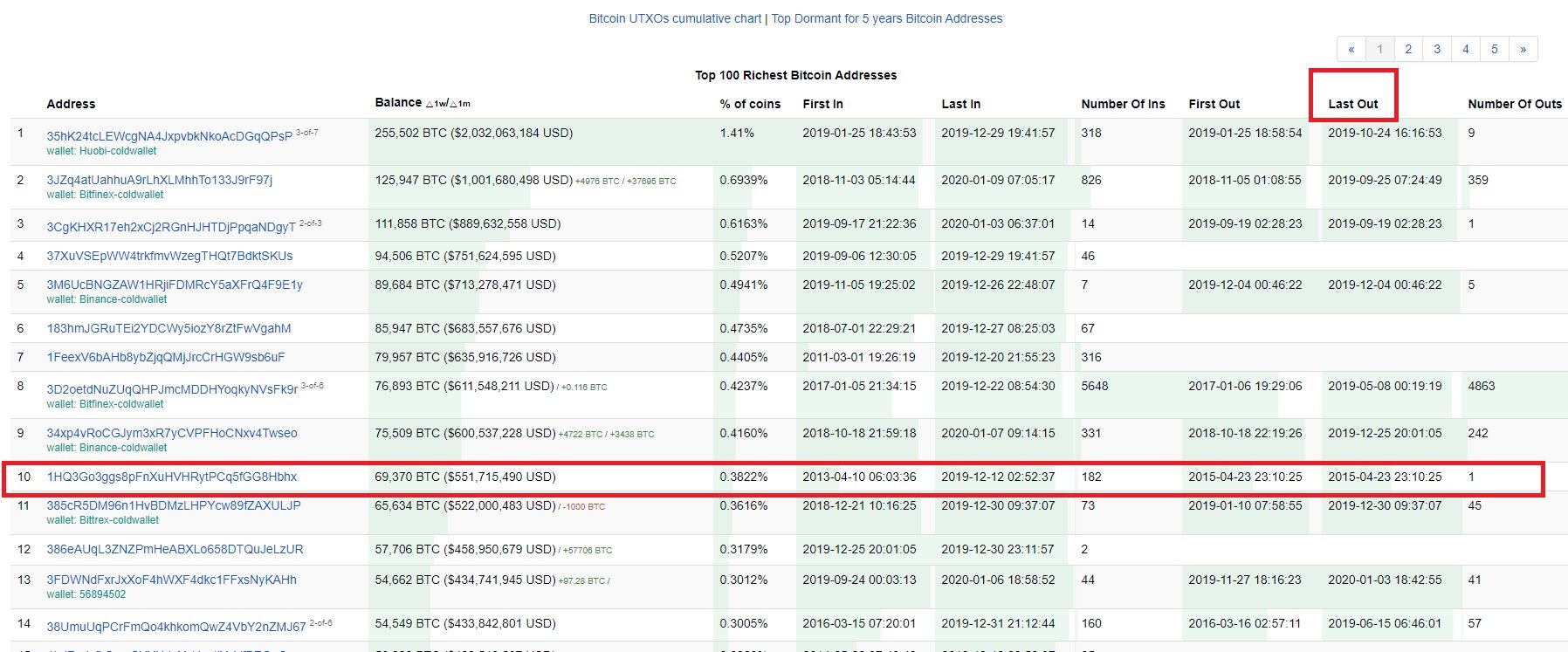Open wallet 56894502 link
Image resolution: width=1568 pixels, height=652 pixels.
click(86, 594)
